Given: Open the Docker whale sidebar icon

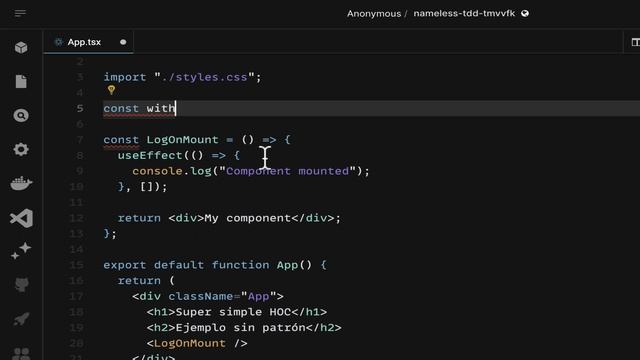Looking at the screenshot, I should tap(21, 183).
